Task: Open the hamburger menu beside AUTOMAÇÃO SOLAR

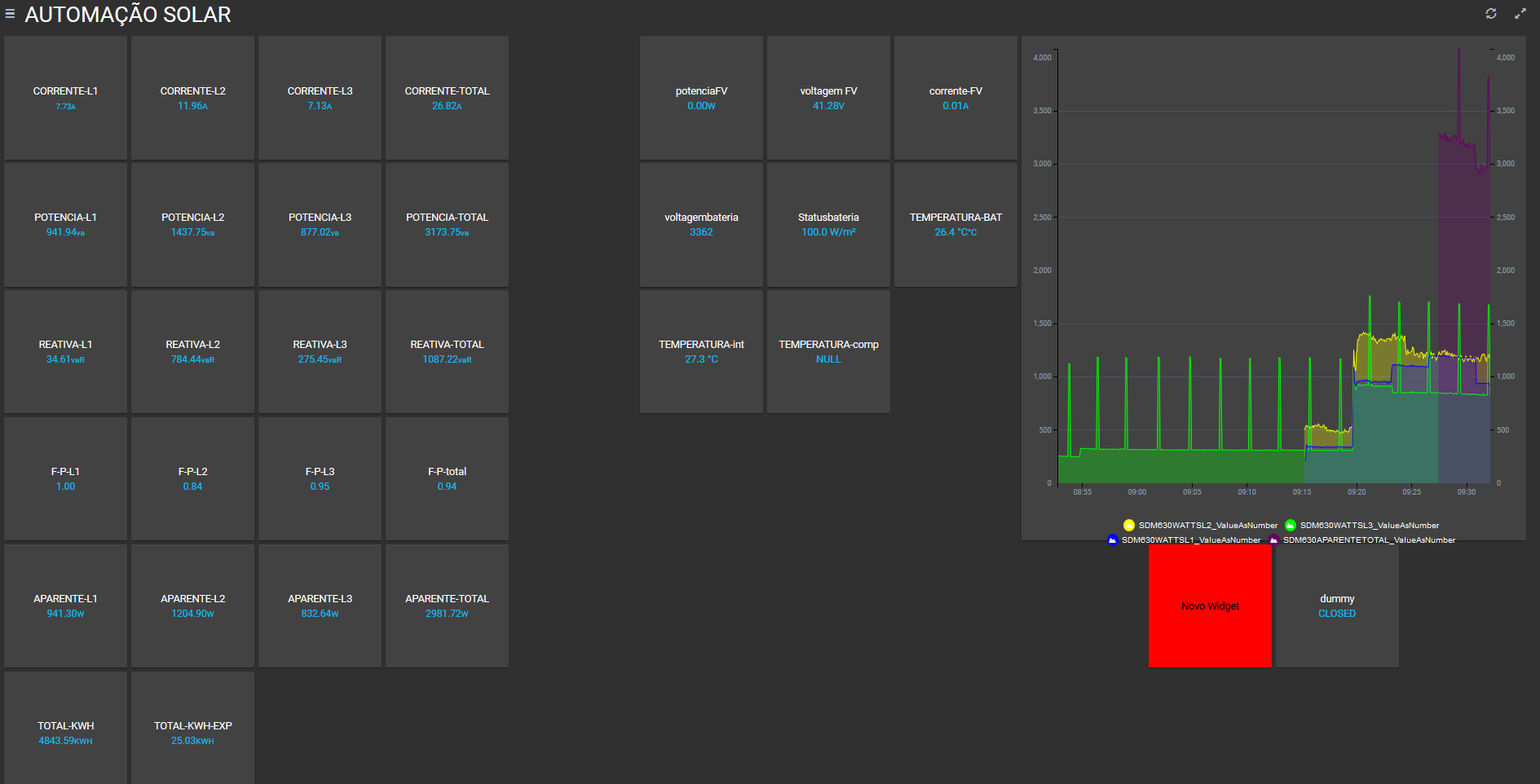Action: tap(10, 14)
